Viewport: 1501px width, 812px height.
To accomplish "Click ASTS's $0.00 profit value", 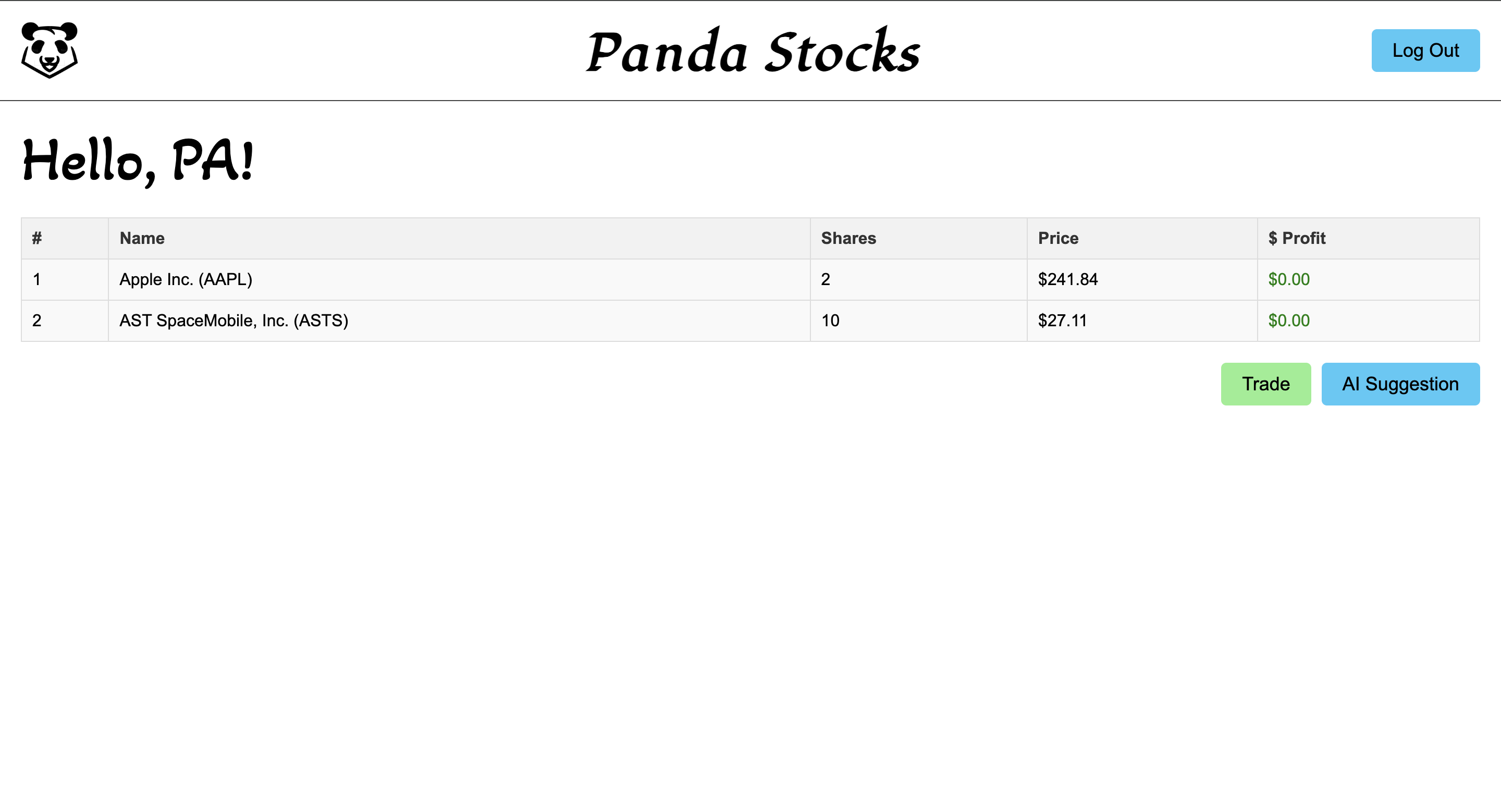I will point(1289,321).
